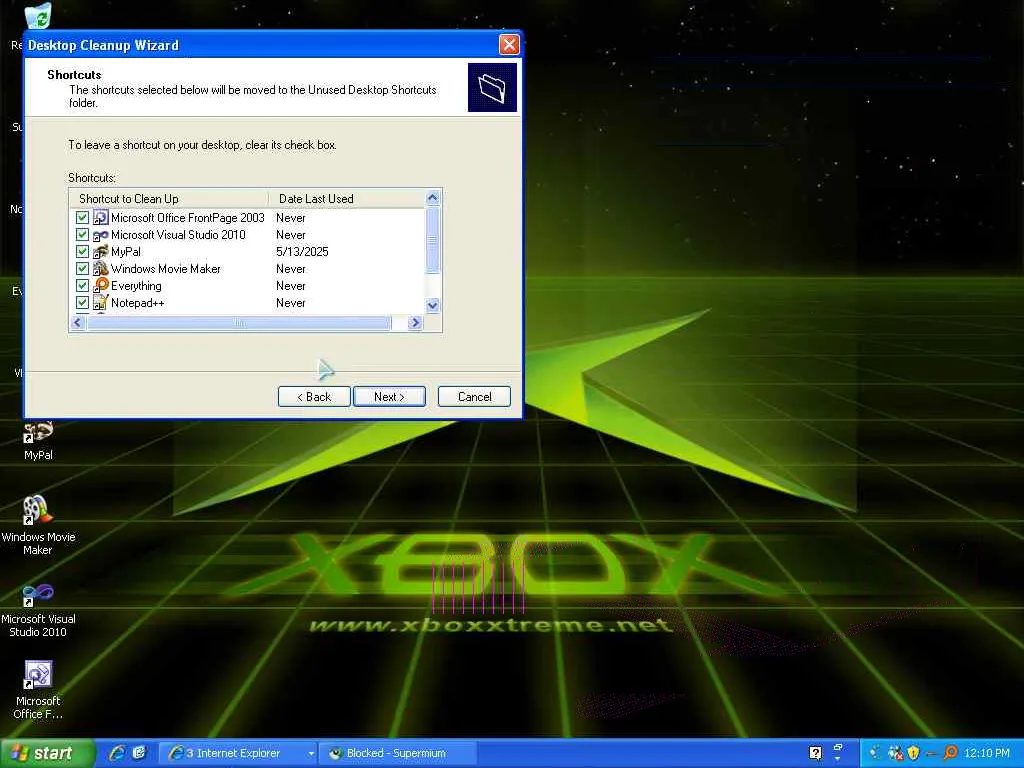Uncheck Windows Movie Maker checkbox
The height and width of the screenshot is (768, 1024).
82,268
